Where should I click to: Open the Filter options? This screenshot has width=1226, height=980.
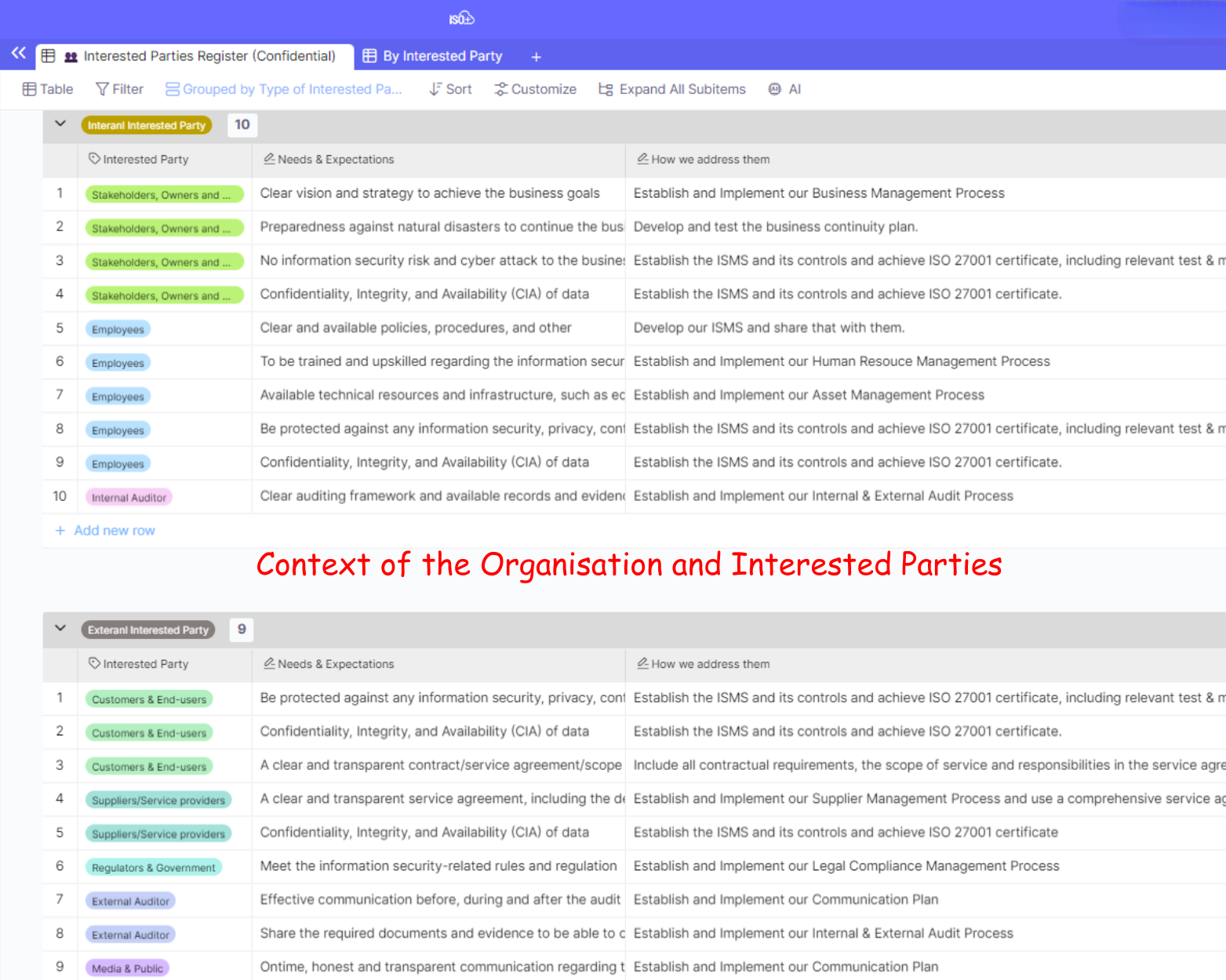[x=119, y=89]
